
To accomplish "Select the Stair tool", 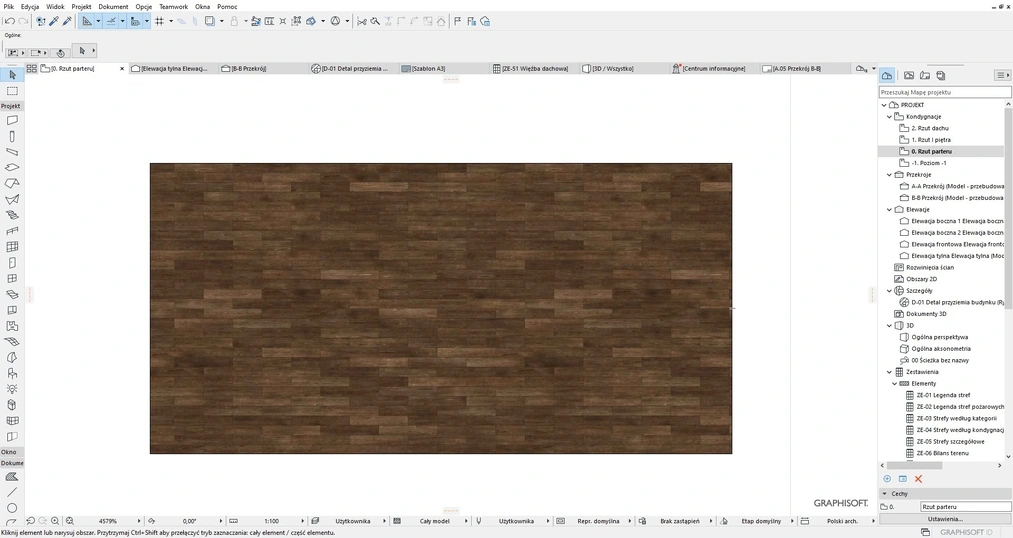I will pyautogui.click(x=12, y=215).
